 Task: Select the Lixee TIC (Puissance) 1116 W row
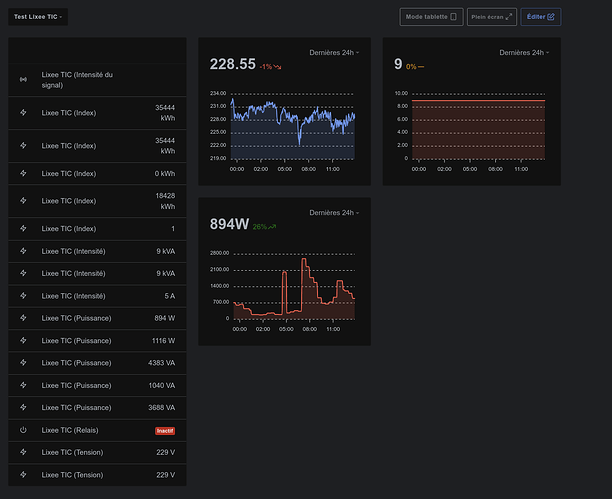click(97, 341)
